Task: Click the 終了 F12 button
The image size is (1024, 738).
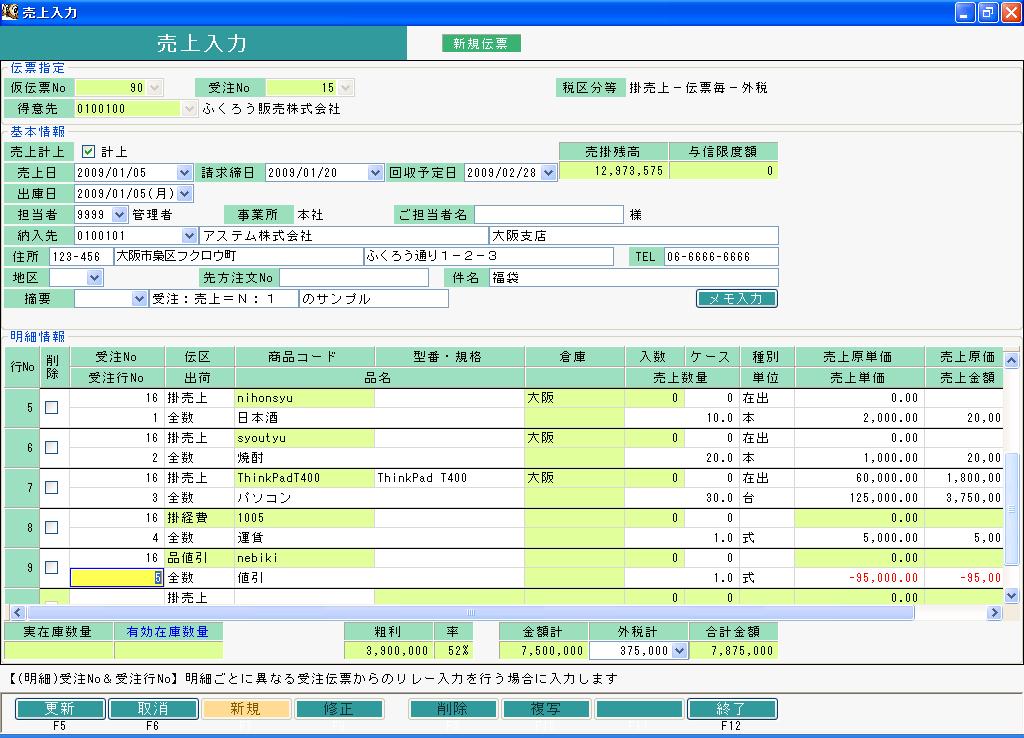Action: coord(731,709)
